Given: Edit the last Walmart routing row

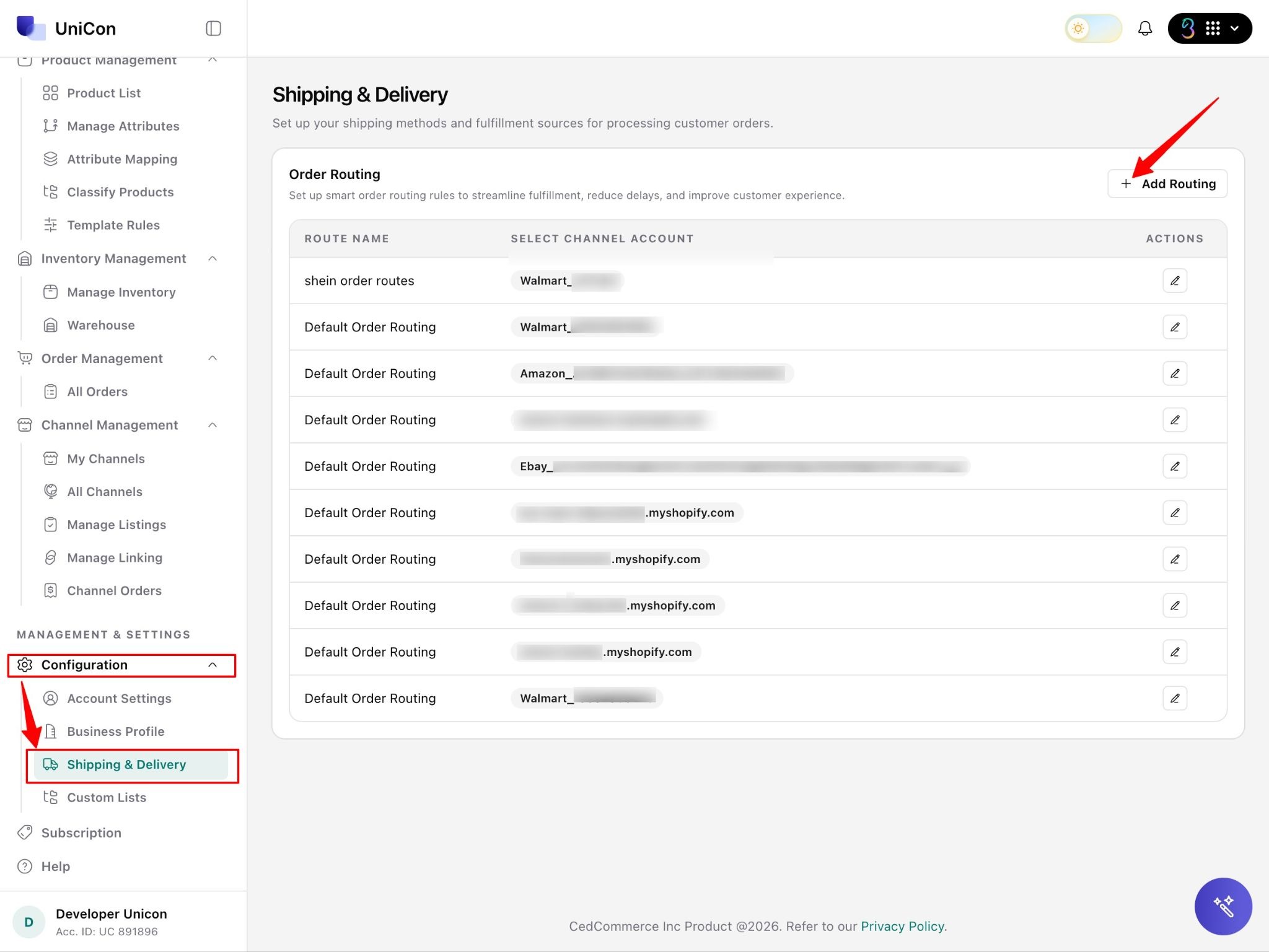Looking at the screenshot, I should 1174,698.
